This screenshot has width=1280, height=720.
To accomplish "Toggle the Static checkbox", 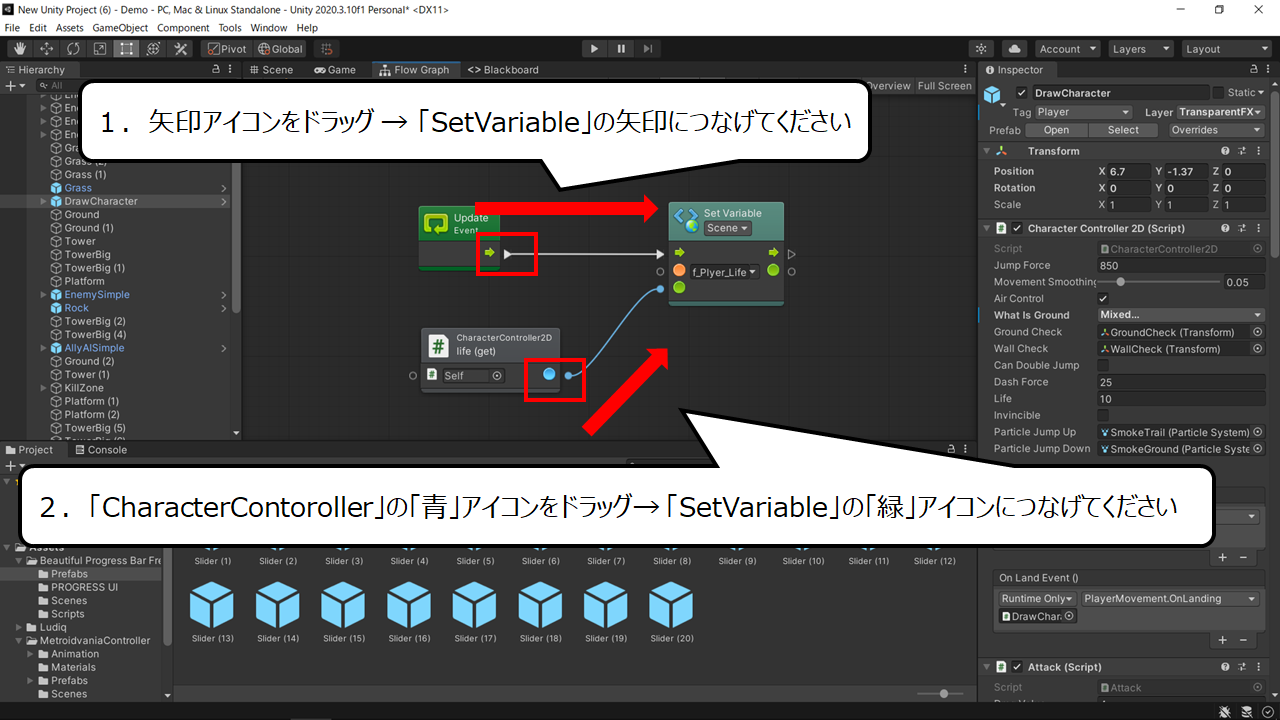I will [1218, 93].
